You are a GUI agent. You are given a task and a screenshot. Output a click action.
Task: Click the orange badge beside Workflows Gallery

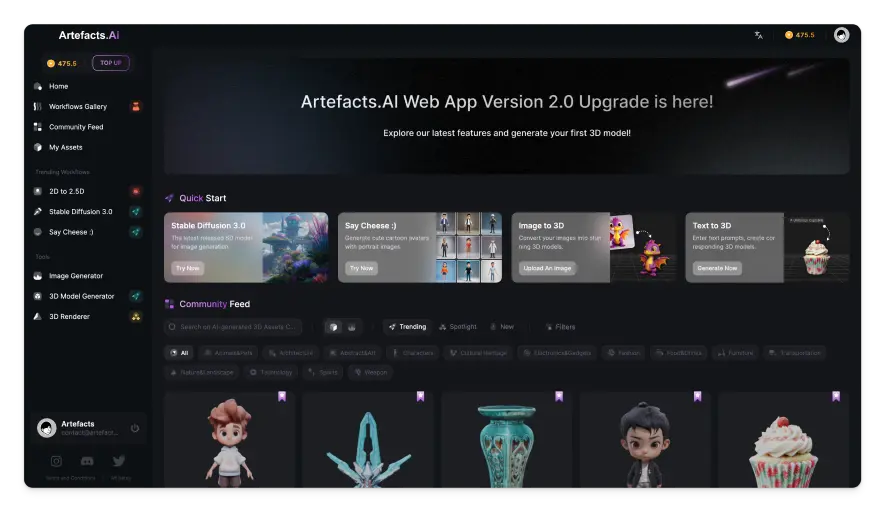pyautogui.click(x=136, y=106)
